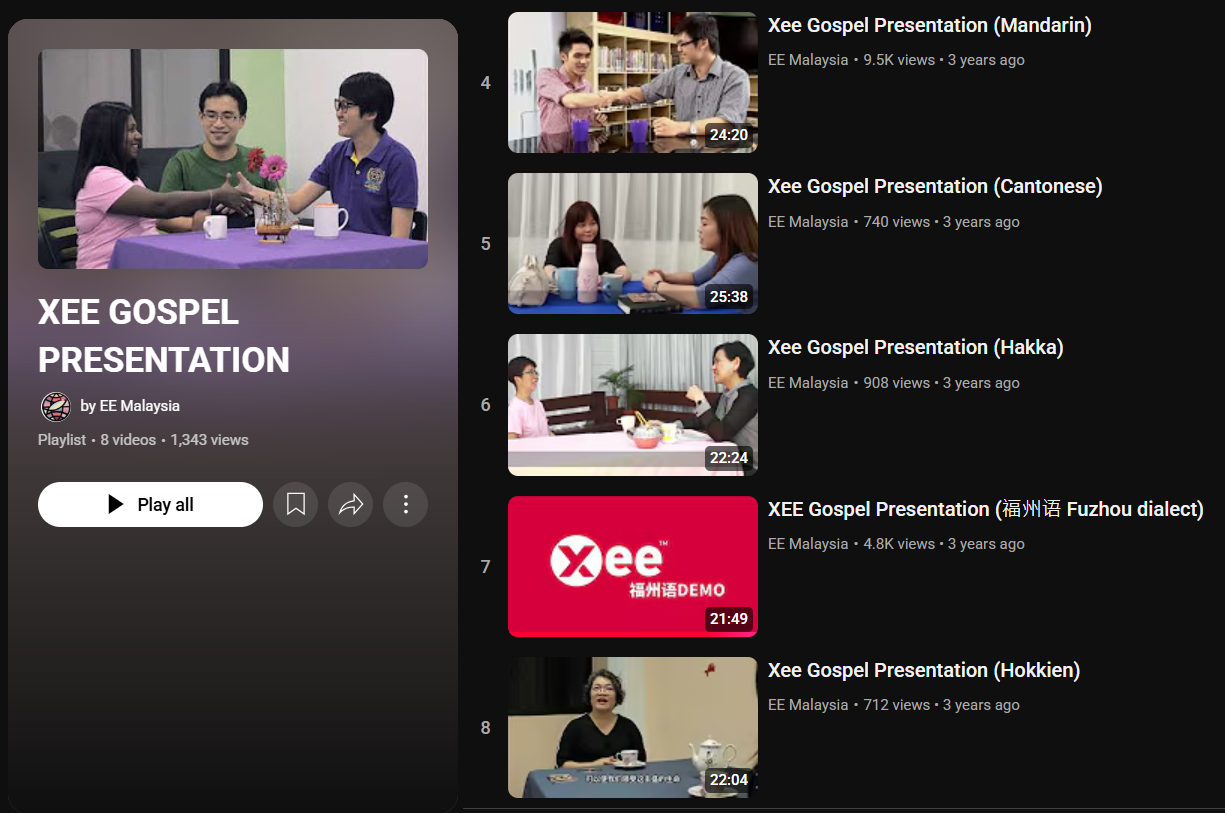Open the playlist three-dot more options menu

click(406, 505)
